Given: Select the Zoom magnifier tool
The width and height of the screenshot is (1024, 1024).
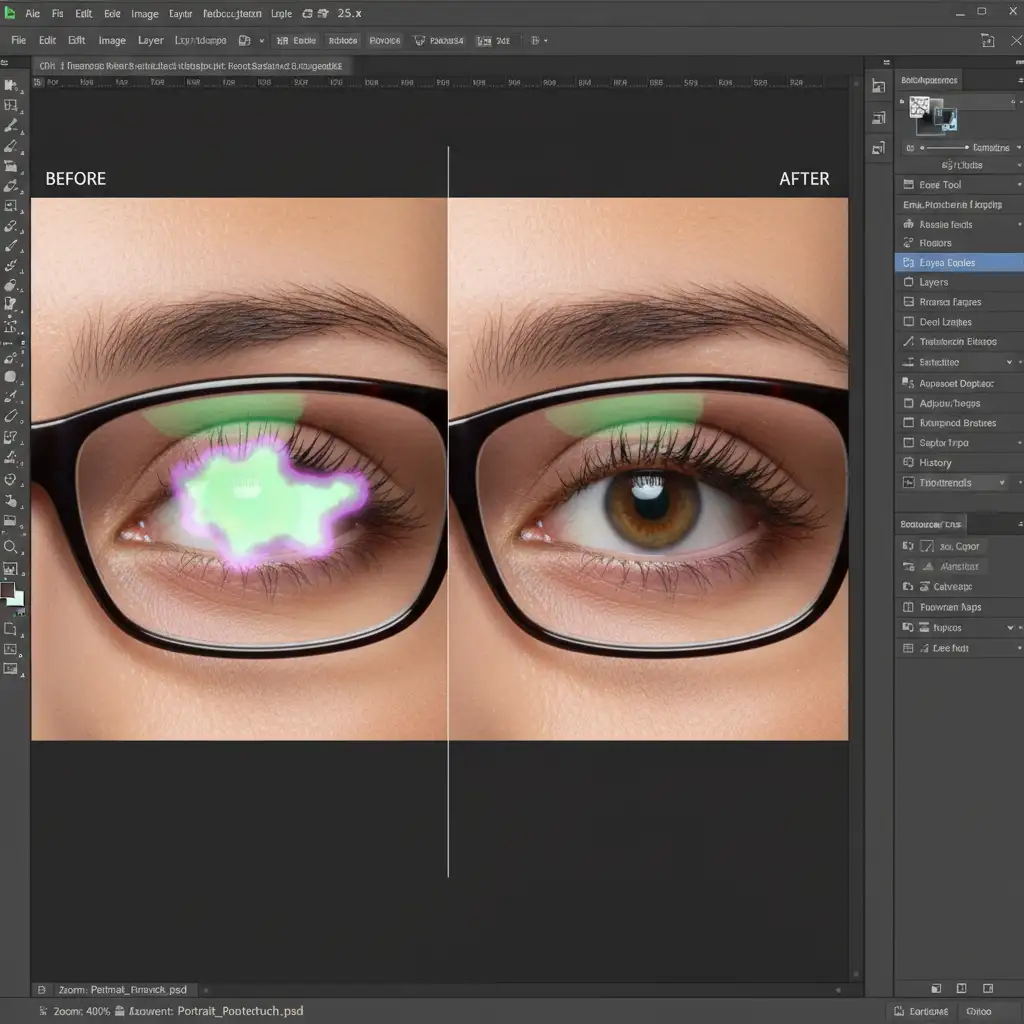Looking at the screenshot, I should click(x=11, y=547).
